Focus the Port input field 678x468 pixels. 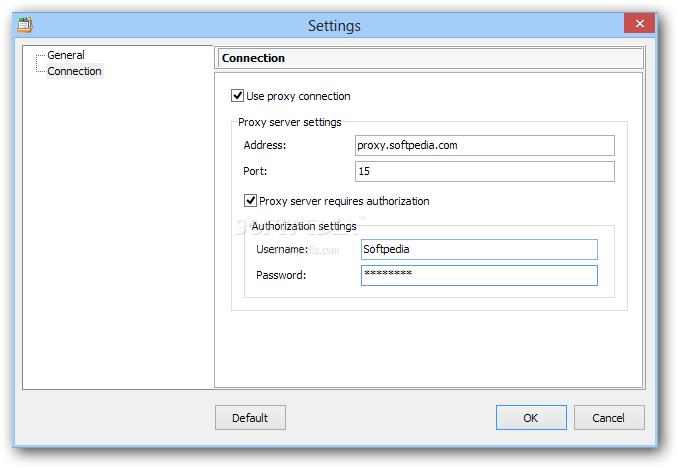484,171
